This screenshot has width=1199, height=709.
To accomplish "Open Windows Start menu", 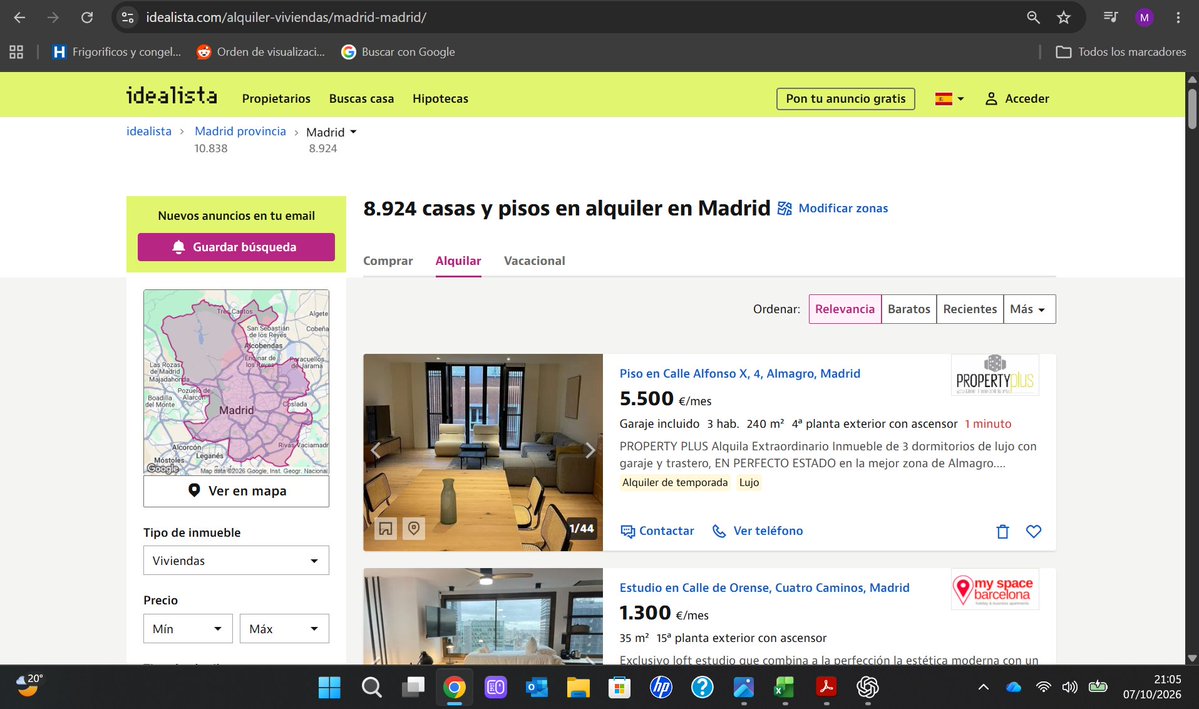I will click(330, 688).
